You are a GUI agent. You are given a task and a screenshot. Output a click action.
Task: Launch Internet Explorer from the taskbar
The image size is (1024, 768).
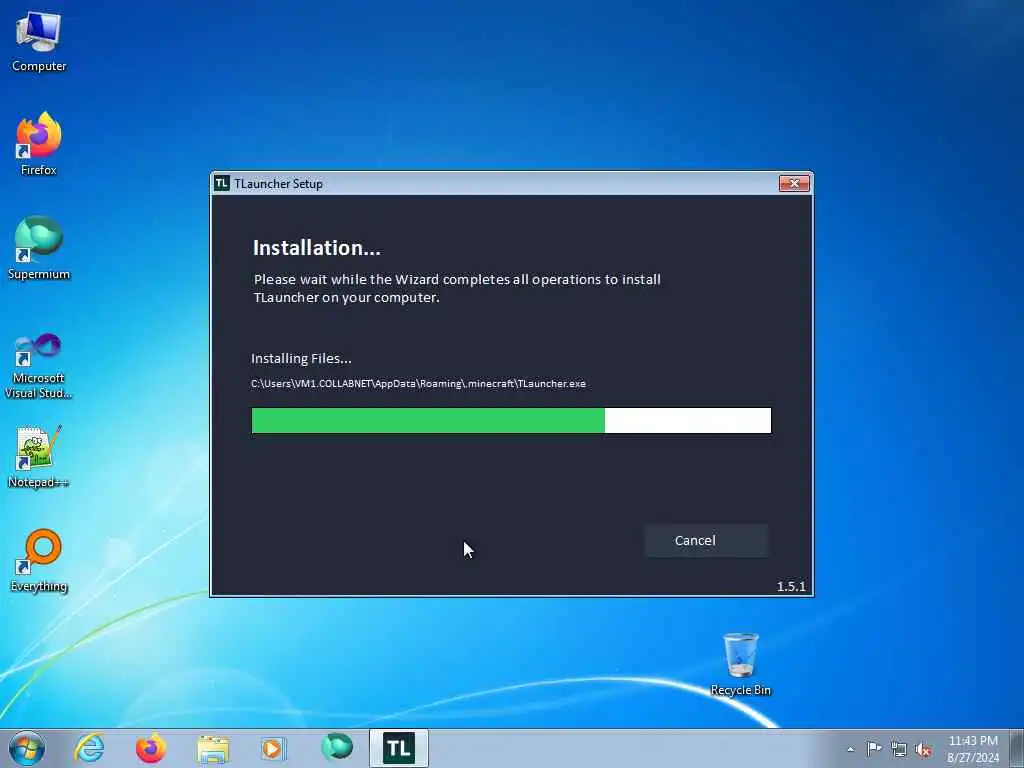tap(89, 748)
